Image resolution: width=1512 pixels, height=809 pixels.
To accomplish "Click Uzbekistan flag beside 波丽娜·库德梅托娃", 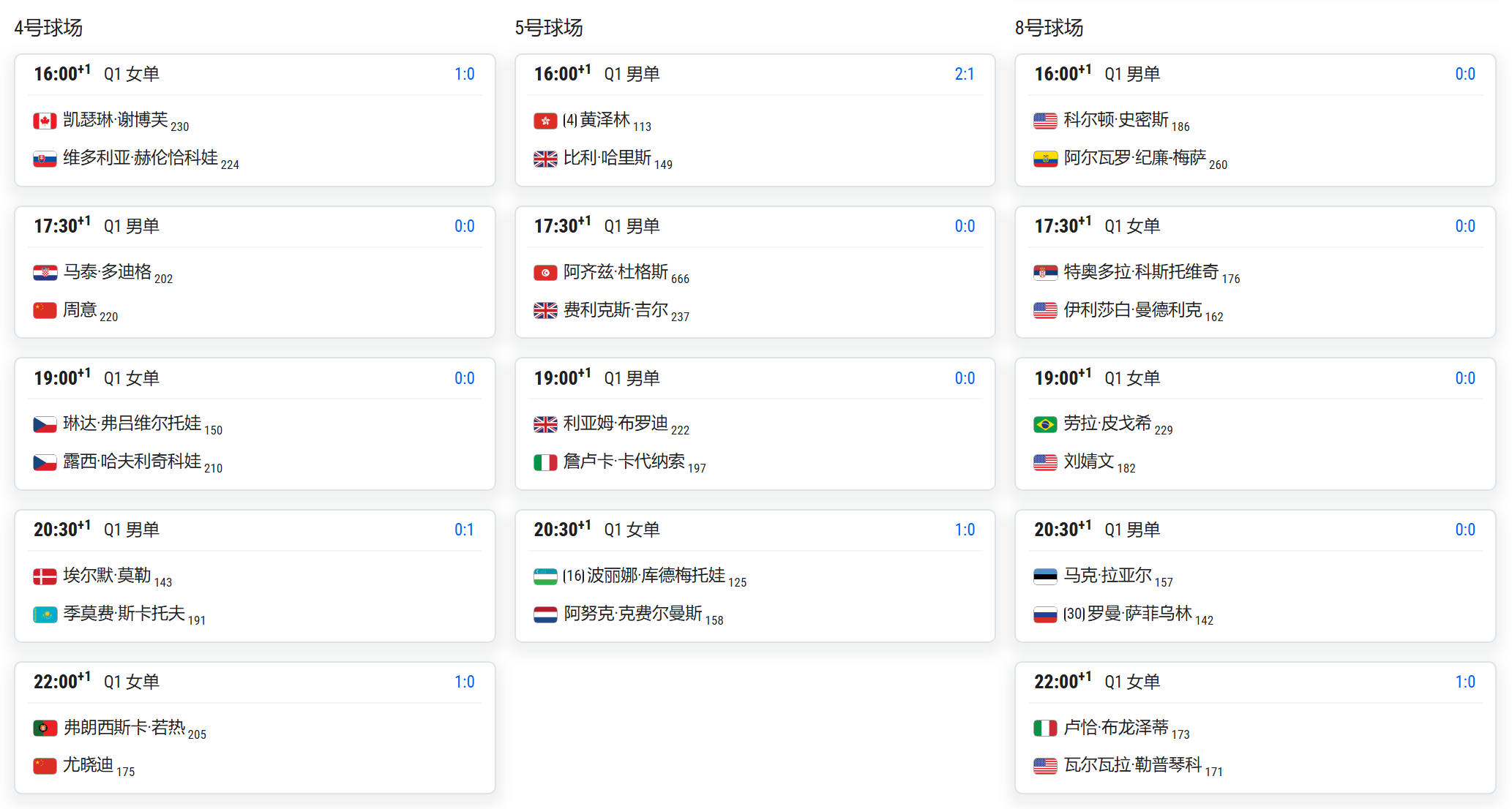I will click(x=545, y=576).
